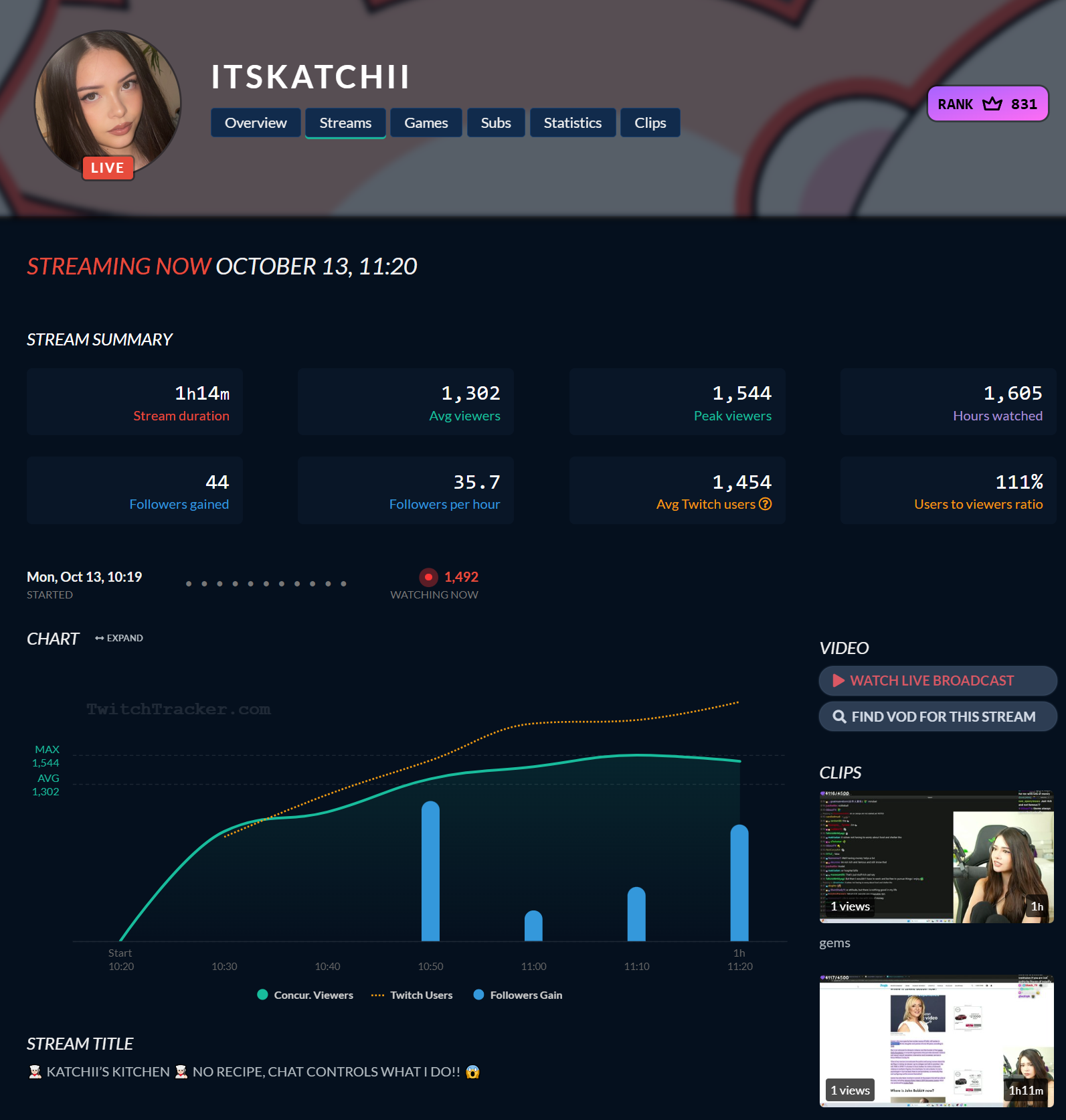
Task: Click the 'Mon, Oct 13, 10:19' start time
Action: tap(84, 577)
